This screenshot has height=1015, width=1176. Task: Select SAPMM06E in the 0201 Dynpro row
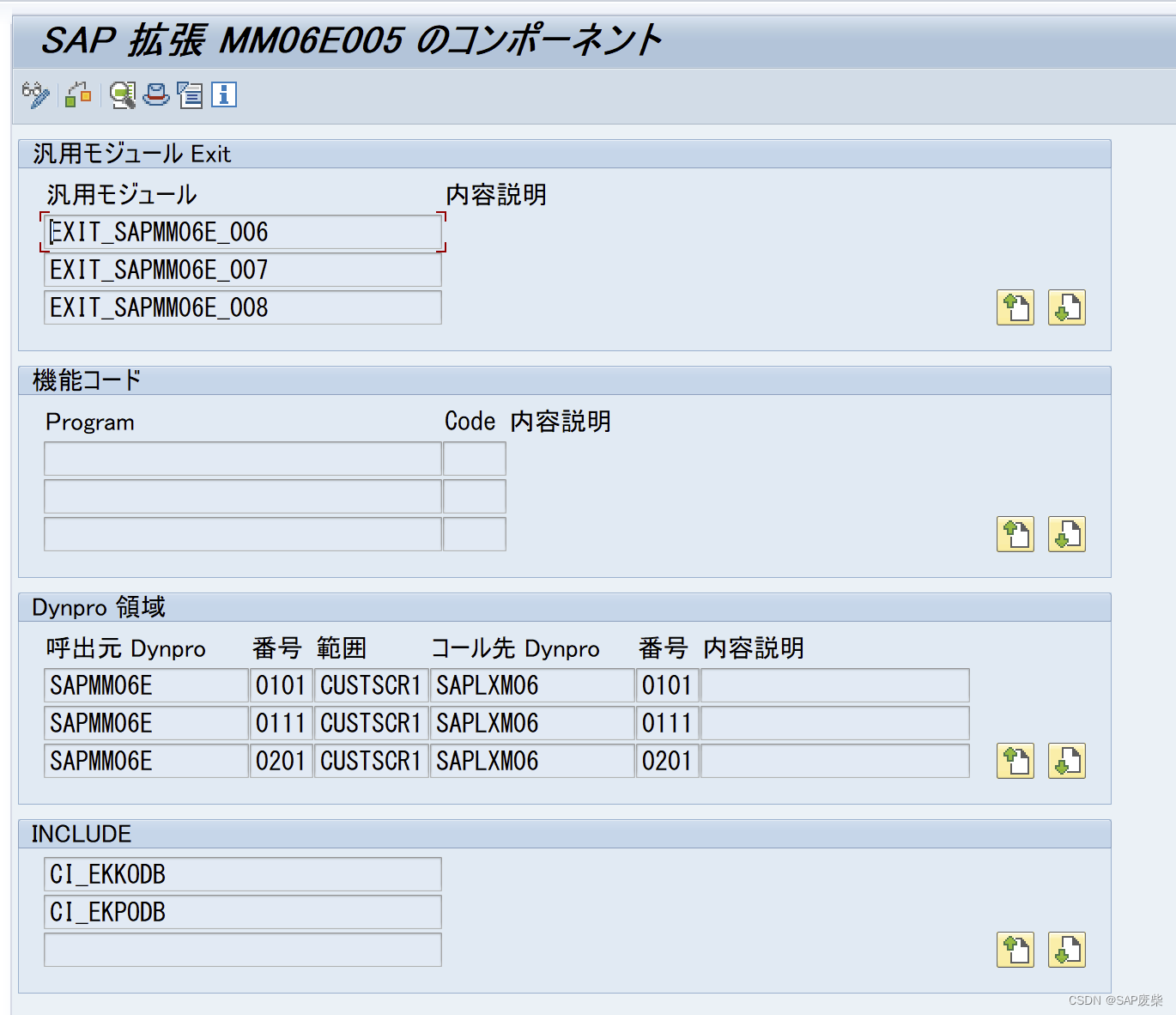(x=146, y=761)
